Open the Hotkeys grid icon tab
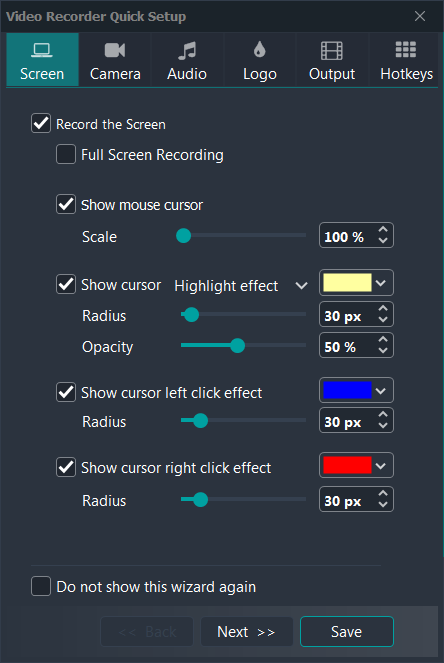The width and height of the screenshot is (444, 663). 406,60
